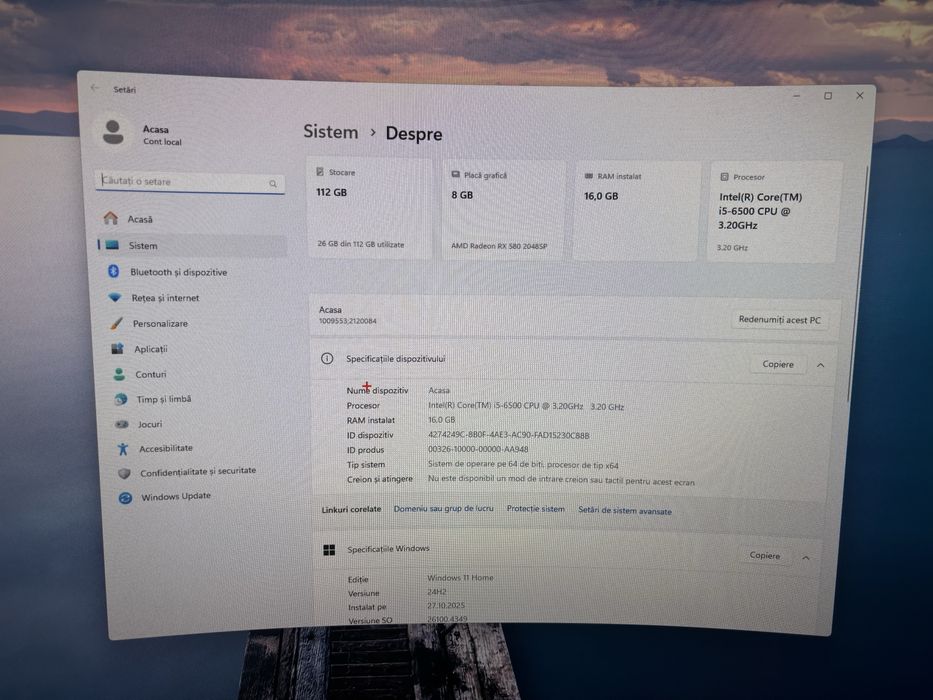Click the Windows 11 Home edition text

tap(460, 577)
